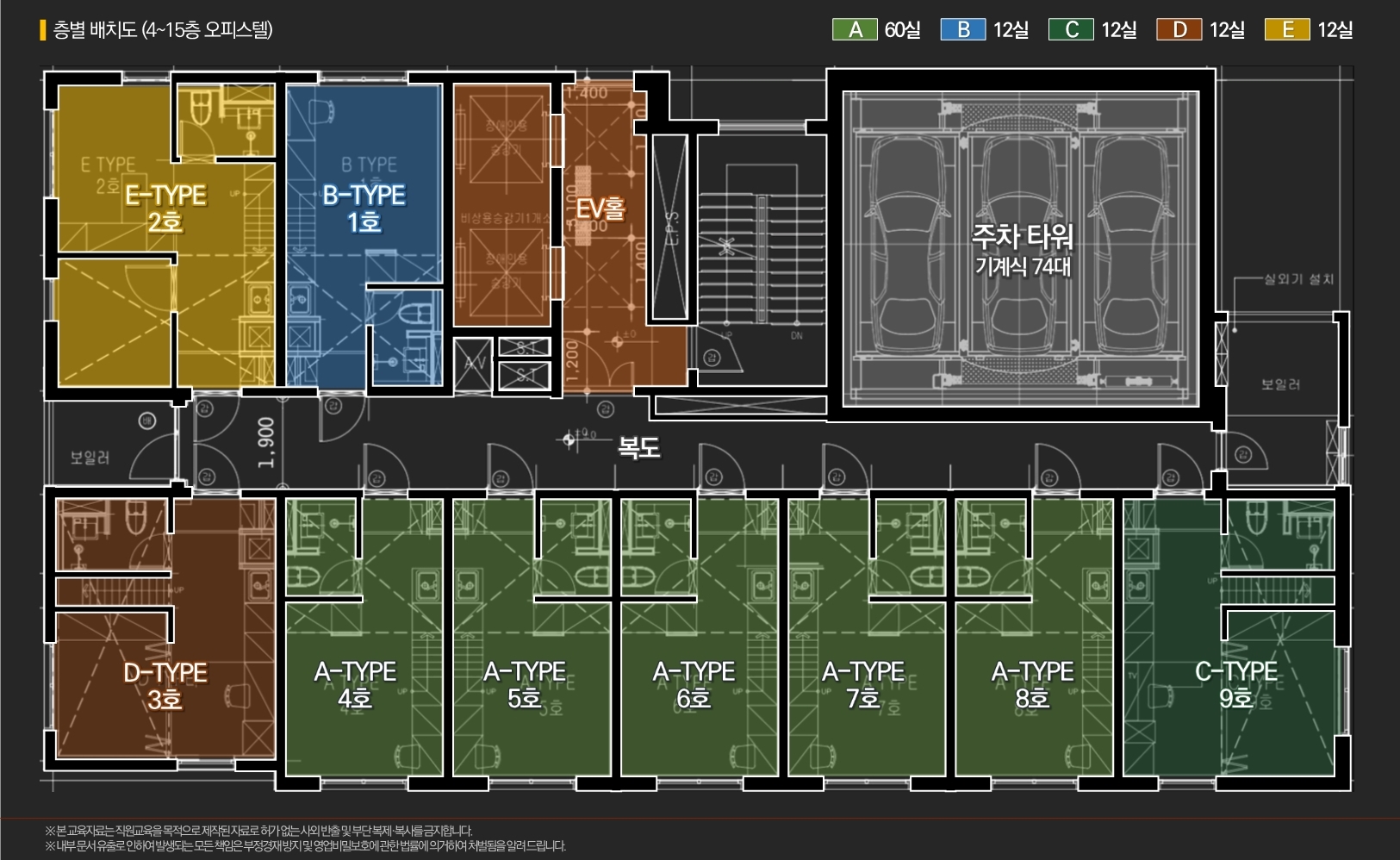Select the C-TYPE 9호 unit
Image resolution: width=1400 pixels, height=860 pixels.
(1235, 685)
